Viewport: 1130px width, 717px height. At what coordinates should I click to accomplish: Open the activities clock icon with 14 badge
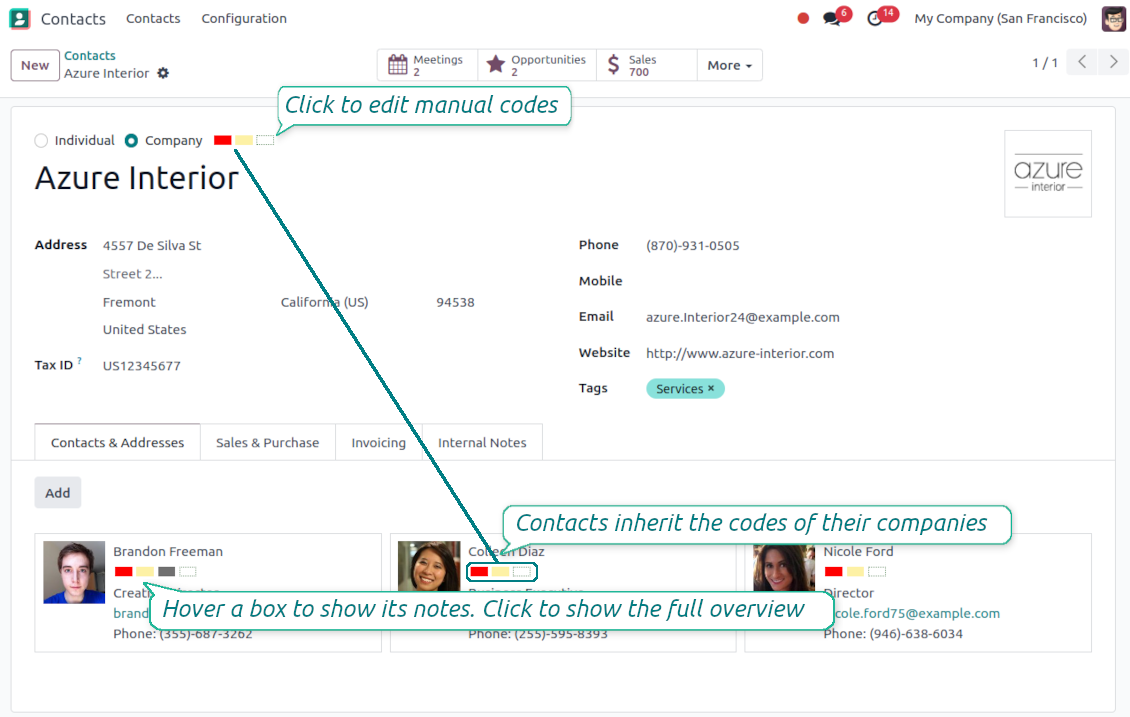(875, 19)
